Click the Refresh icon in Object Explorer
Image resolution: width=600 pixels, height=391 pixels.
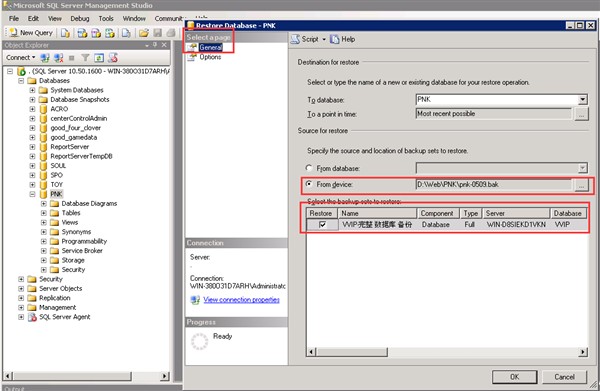[99, 58]
